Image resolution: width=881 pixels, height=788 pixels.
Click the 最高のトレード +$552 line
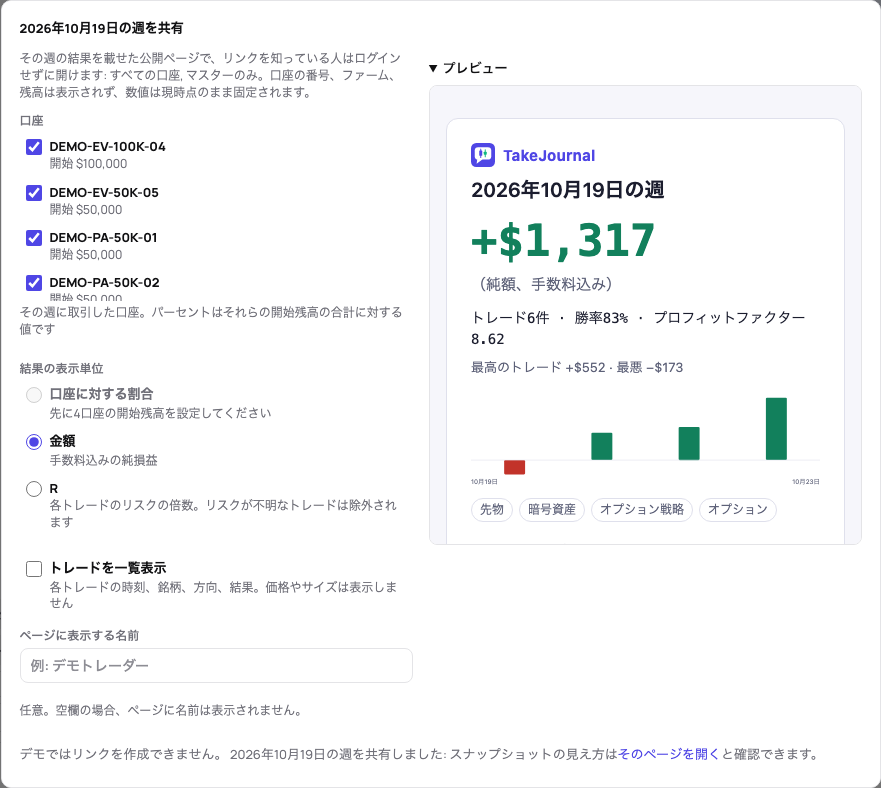577,368
